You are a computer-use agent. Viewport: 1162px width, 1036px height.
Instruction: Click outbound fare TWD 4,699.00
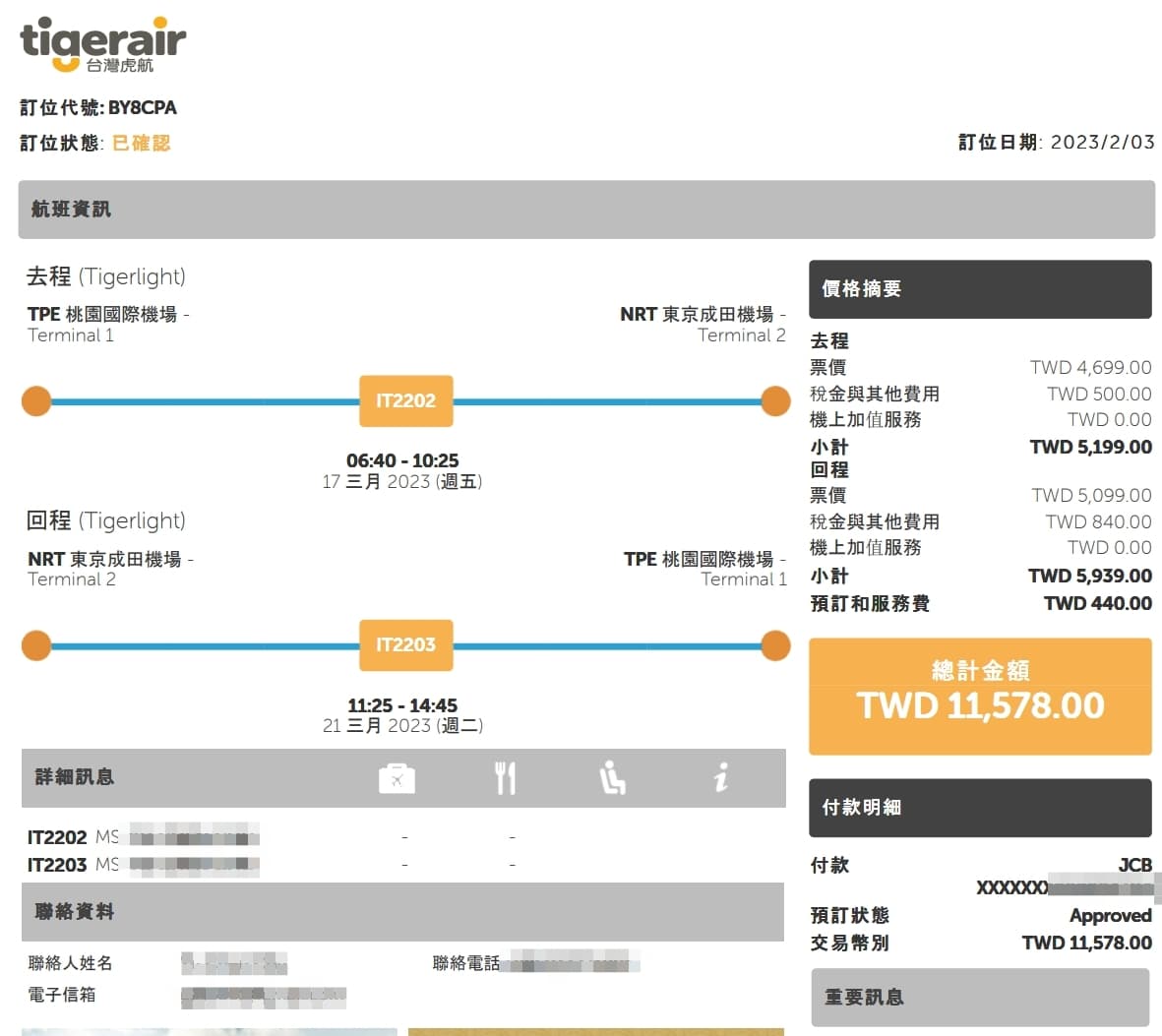pos(1091,368)
